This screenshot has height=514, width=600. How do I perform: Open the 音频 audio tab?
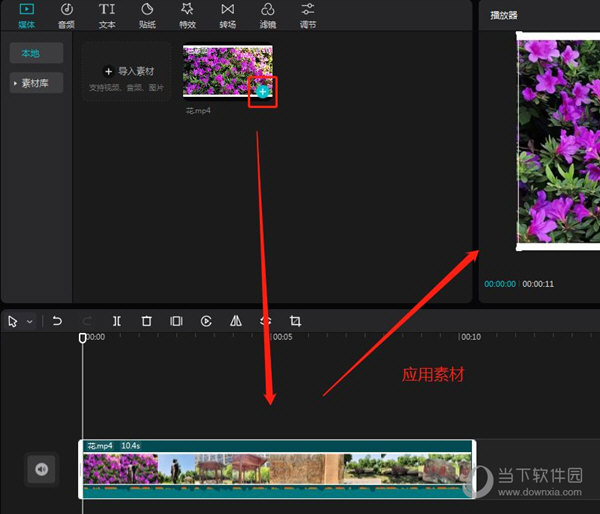[67, 16]
